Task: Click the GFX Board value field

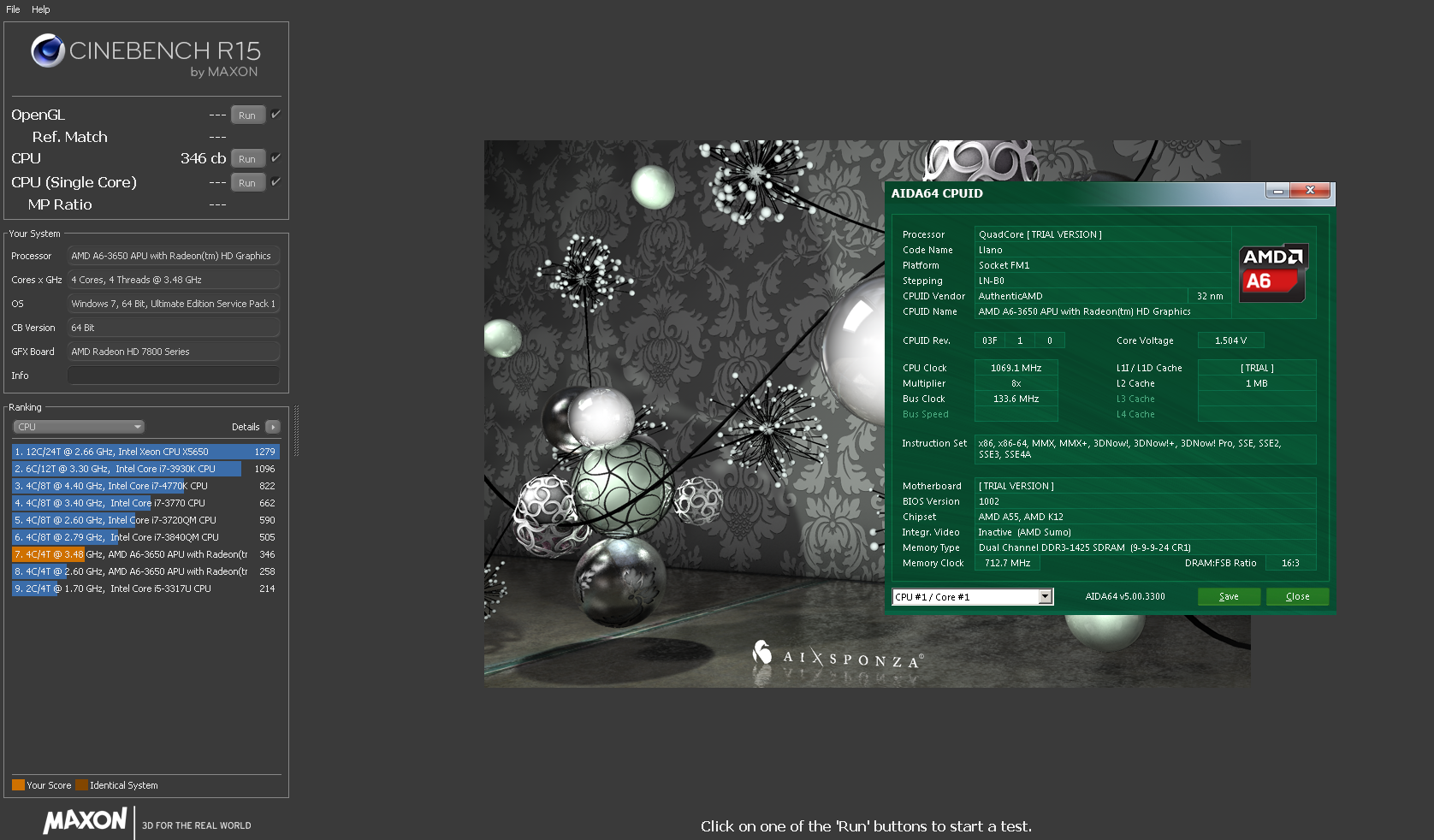Action: (x=173, y=352)
